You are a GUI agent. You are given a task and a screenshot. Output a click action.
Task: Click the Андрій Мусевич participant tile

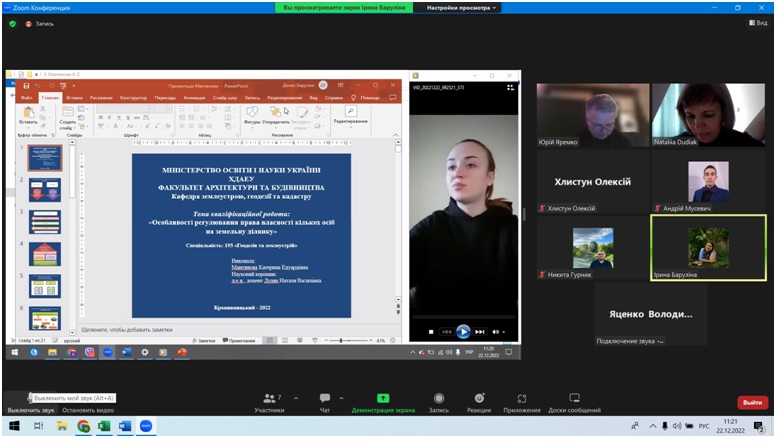(708, 182)
